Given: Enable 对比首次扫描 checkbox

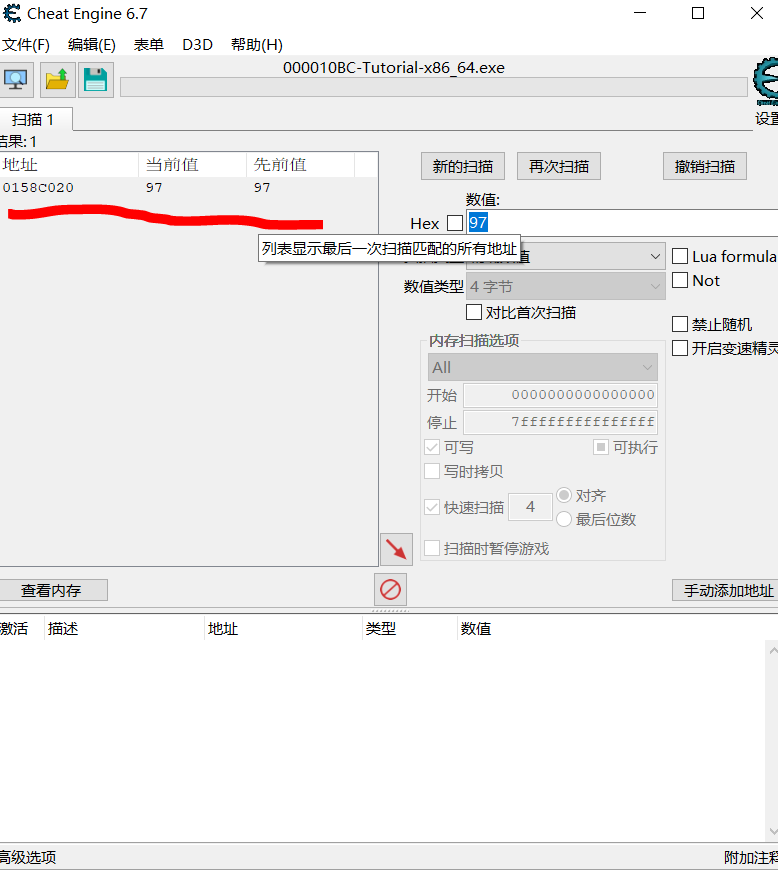Looking at the screenshot, I should 474,313.
